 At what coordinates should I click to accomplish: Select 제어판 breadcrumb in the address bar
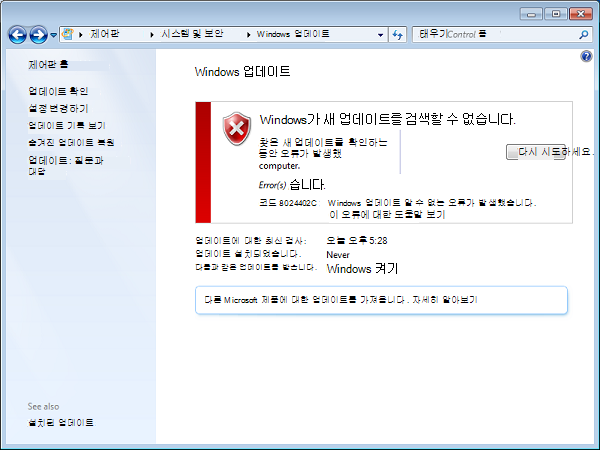point(104,34)
